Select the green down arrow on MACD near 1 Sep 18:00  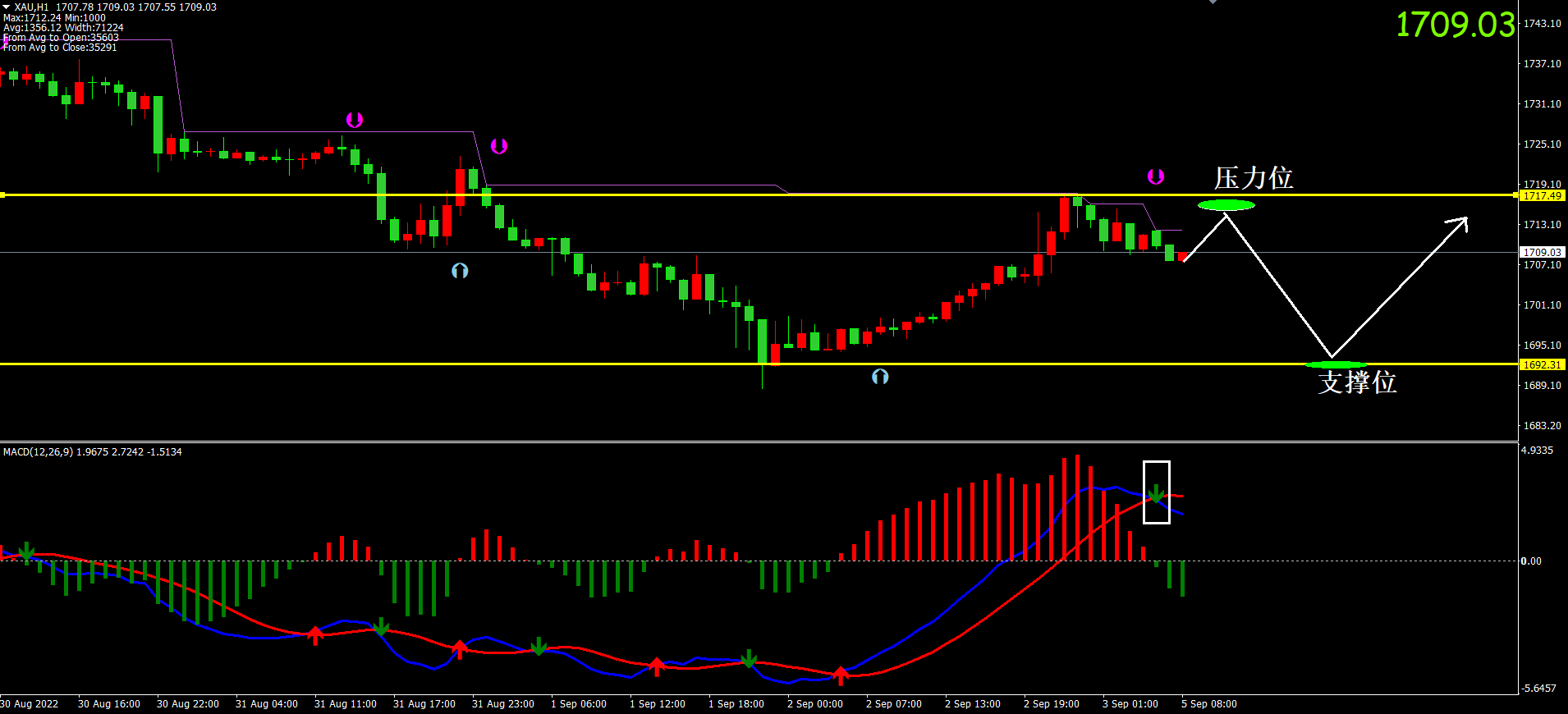(749, 658)
